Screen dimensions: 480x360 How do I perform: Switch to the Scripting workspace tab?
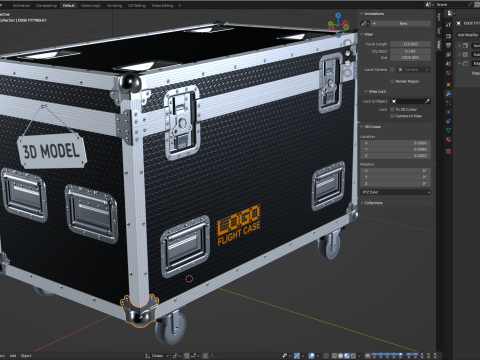coord(114,5)
